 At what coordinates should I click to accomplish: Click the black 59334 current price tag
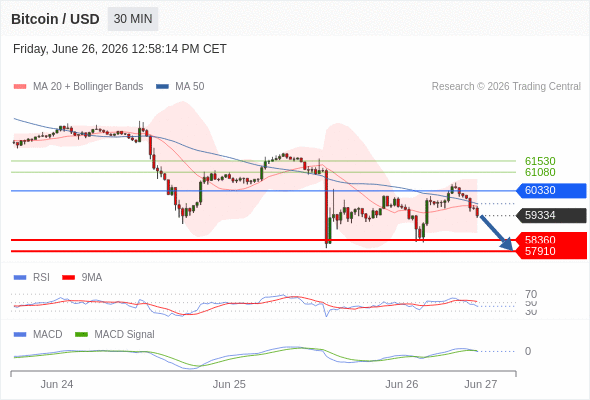tap(551, 216)
